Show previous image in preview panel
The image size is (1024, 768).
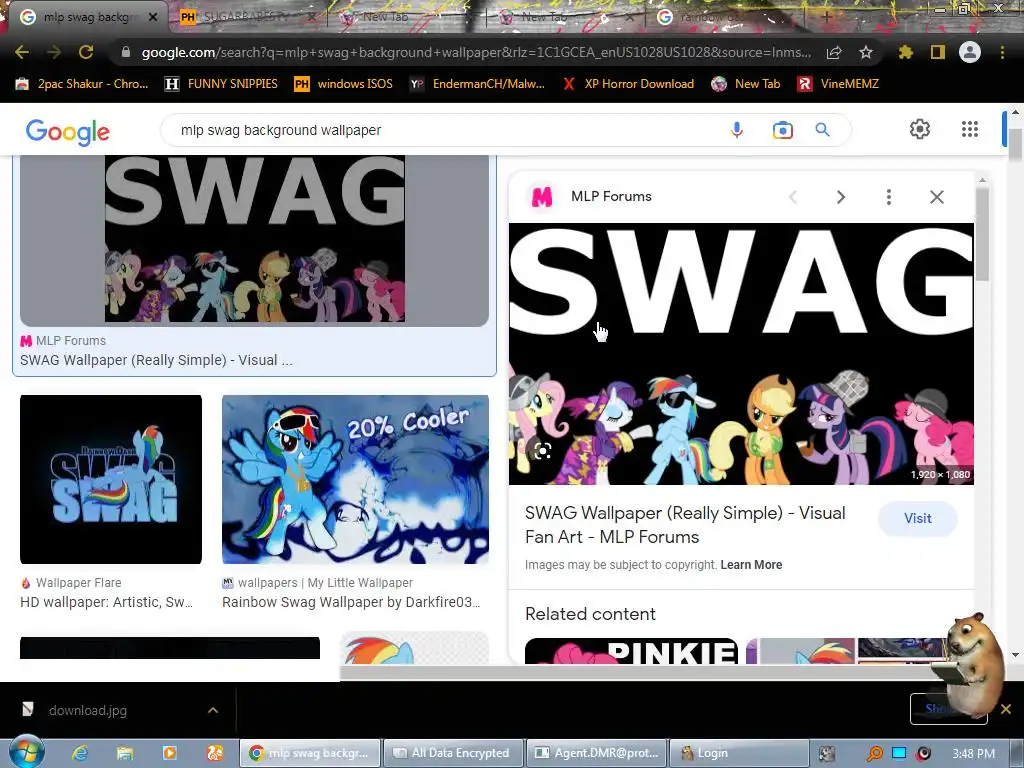point(793,197)
